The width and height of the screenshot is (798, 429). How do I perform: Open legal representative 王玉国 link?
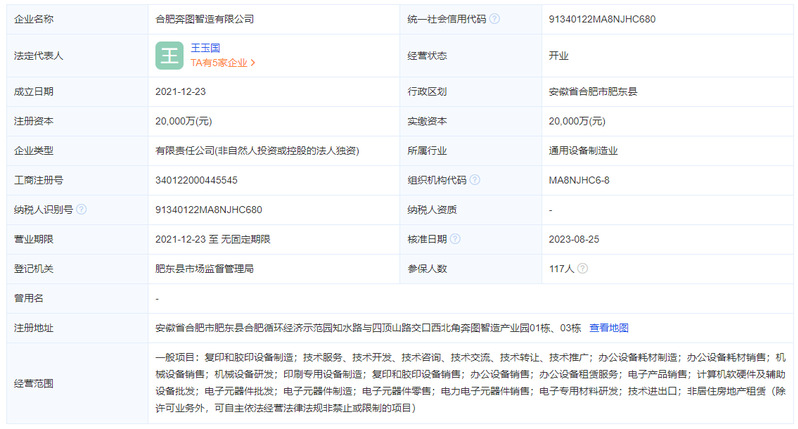point(205,48)
